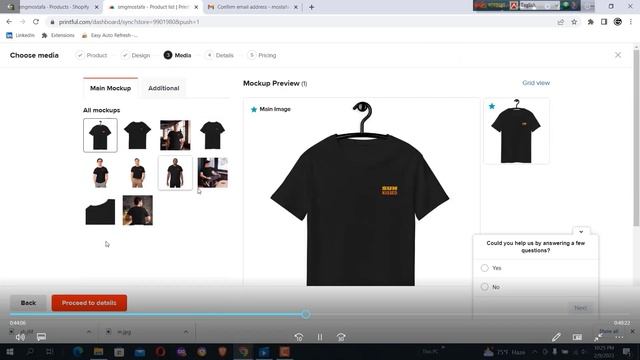Go to the Design step
The image size is (640, 360).
pyautogui.click(x=136, y=55)
